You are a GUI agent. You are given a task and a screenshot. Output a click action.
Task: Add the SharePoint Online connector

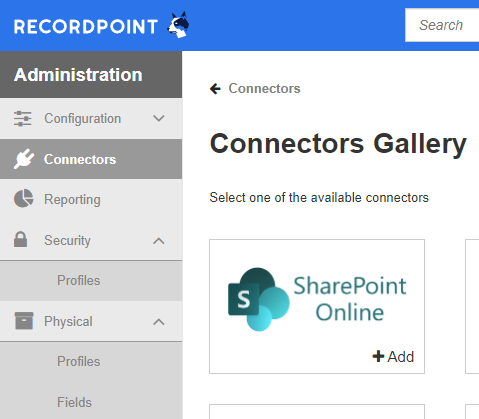pyautogui.click(x=393, y=357)
